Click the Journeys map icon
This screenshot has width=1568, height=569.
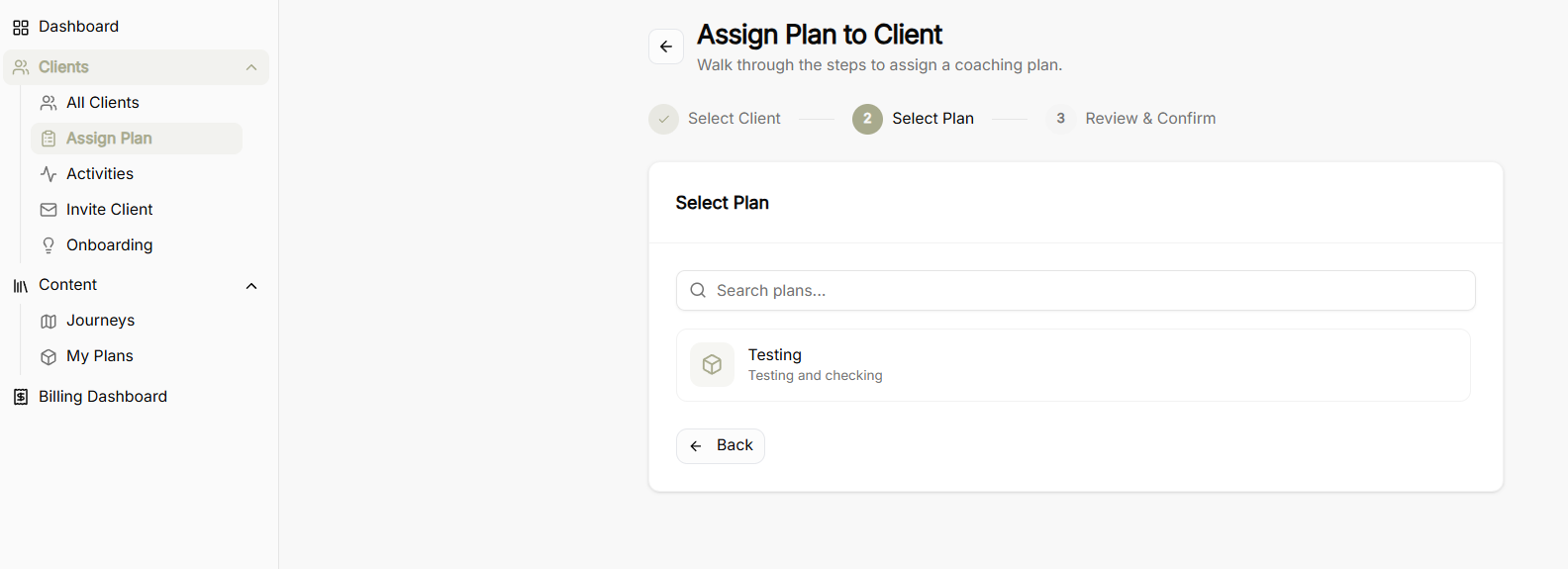point(49,322)
